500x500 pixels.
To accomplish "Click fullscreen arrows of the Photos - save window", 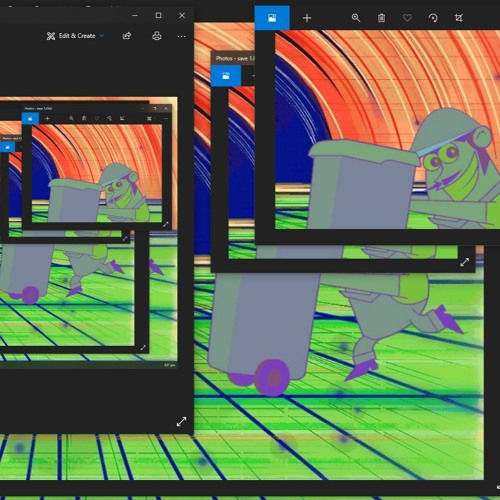I will [x=464, y=262].
